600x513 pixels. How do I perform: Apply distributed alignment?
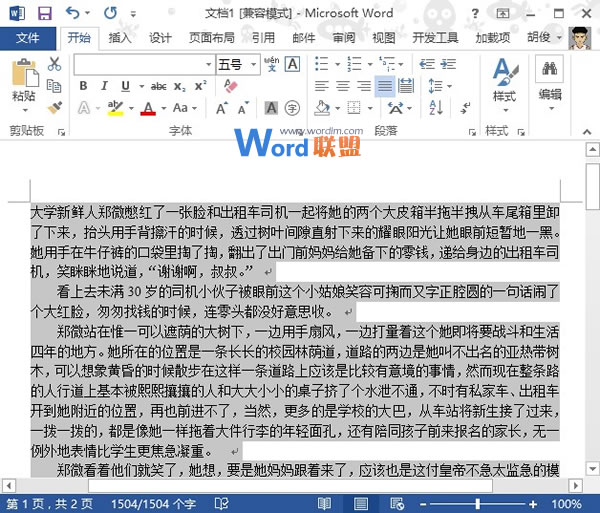point(406,86)
